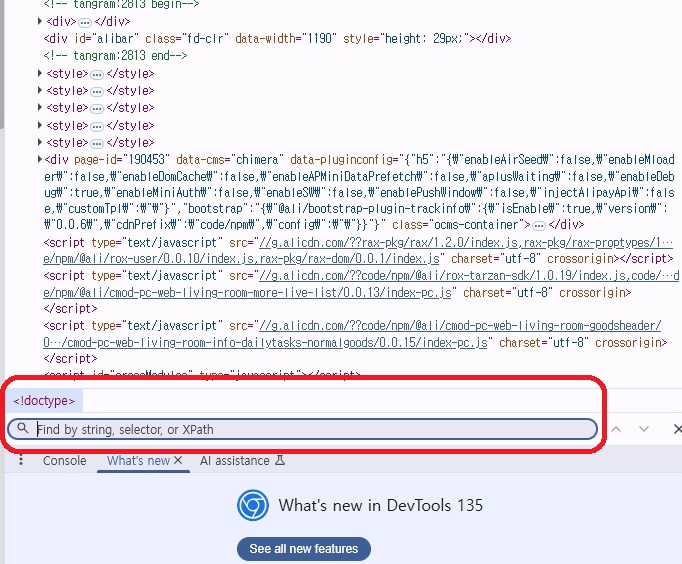Click the "What's new in DevTools 135" heading
Screen dimensions: 682x564
[381, 505]
